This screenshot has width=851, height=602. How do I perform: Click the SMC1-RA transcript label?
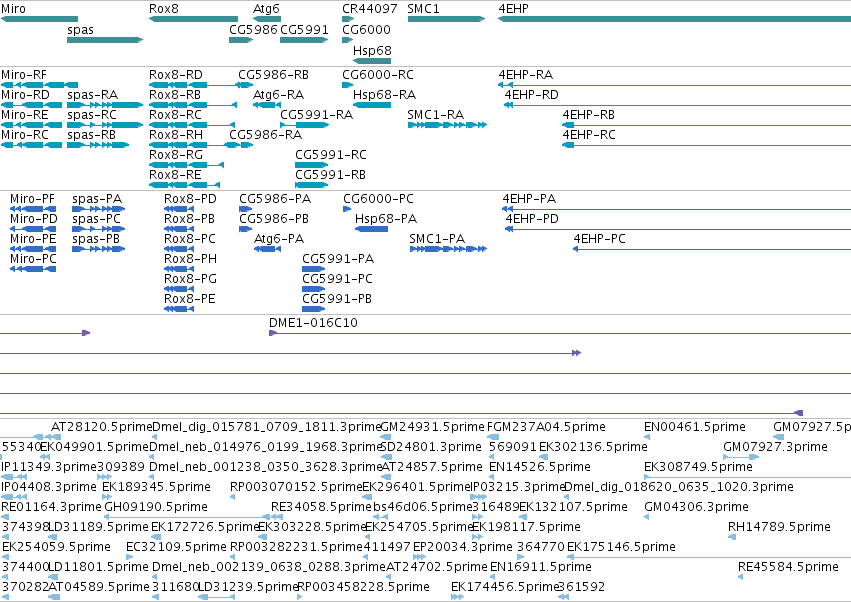(436, 115)
